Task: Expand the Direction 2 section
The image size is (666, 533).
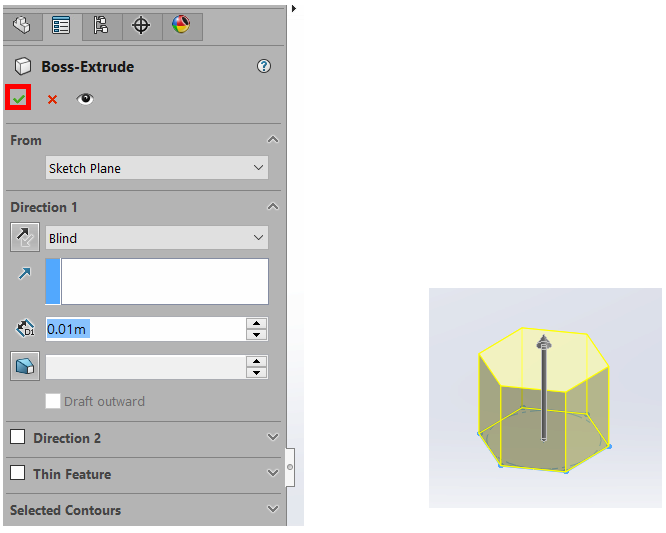Action: tap(273, 437)
